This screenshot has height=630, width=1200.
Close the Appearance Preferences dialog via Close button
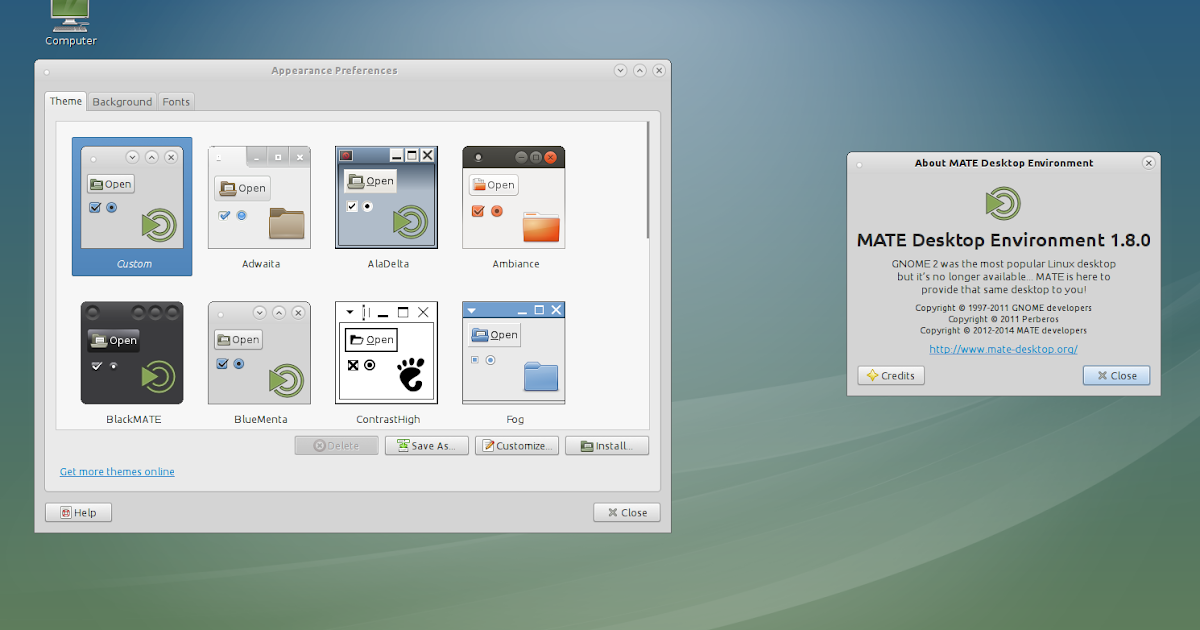627,512
